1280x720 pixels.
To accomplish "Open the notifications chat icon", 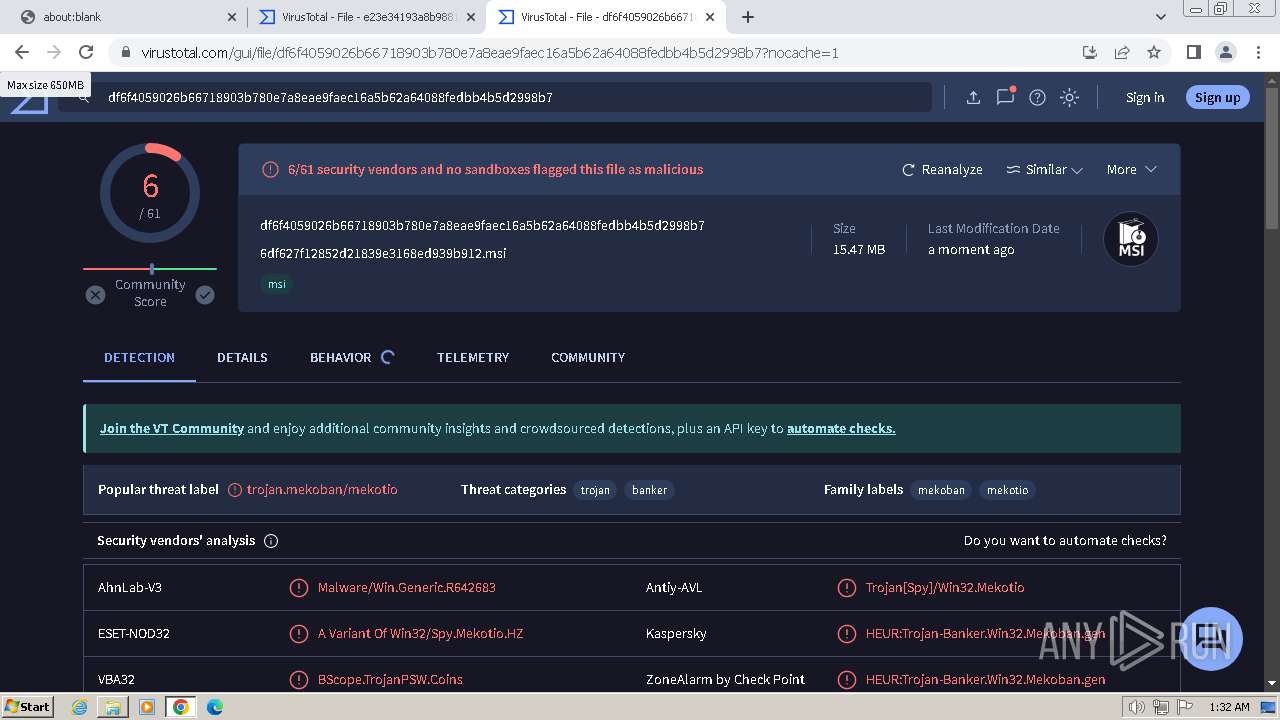I will 1005,97.
